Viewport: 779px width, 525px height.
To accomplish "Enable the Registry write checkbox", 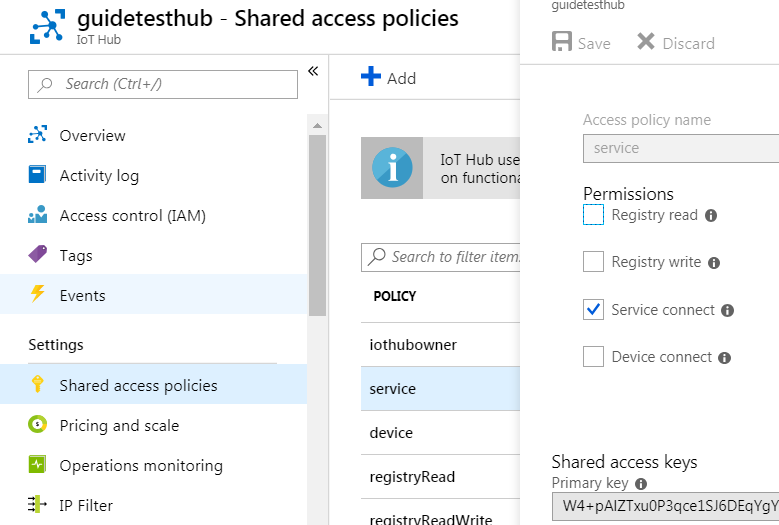I will tap(593, 262).
